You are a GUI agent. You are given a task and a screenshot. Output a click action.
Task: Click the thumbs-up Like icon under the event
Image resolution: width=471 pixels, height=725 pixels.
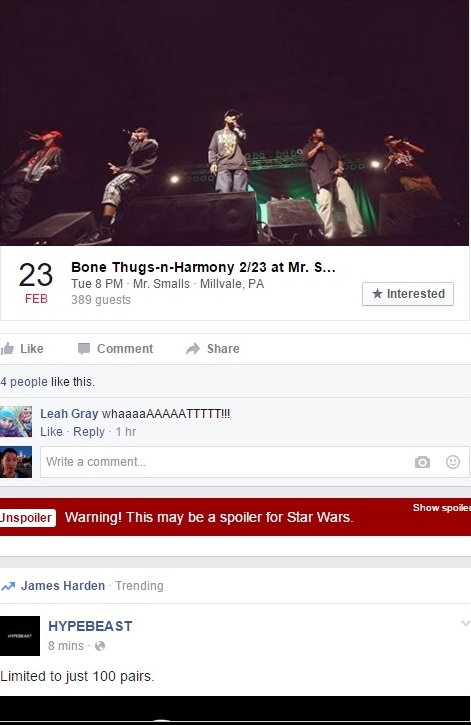(x=7, y=349)
